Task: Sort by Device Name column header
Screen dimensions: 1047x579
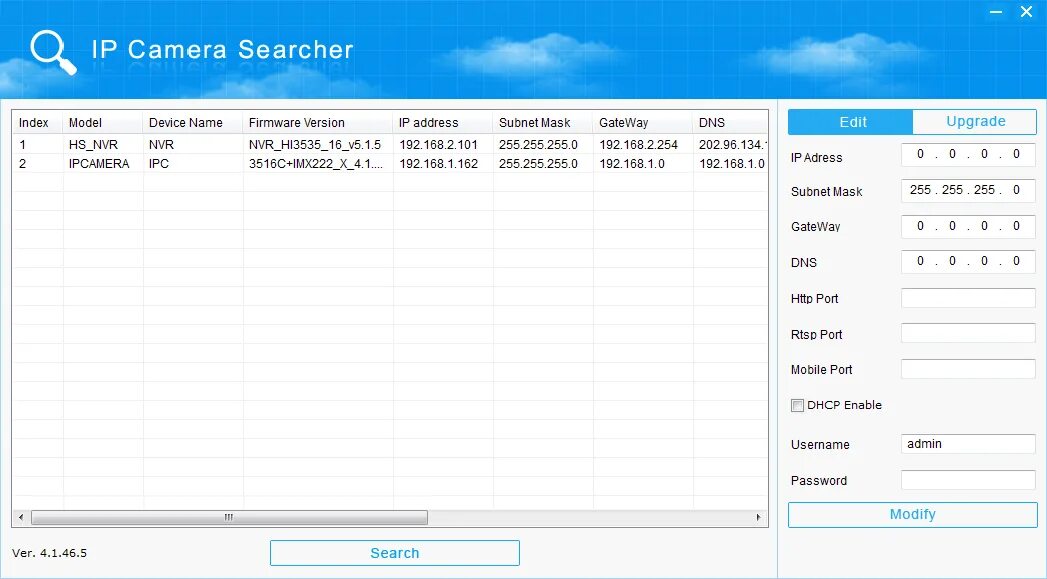Action: (192, 123)
